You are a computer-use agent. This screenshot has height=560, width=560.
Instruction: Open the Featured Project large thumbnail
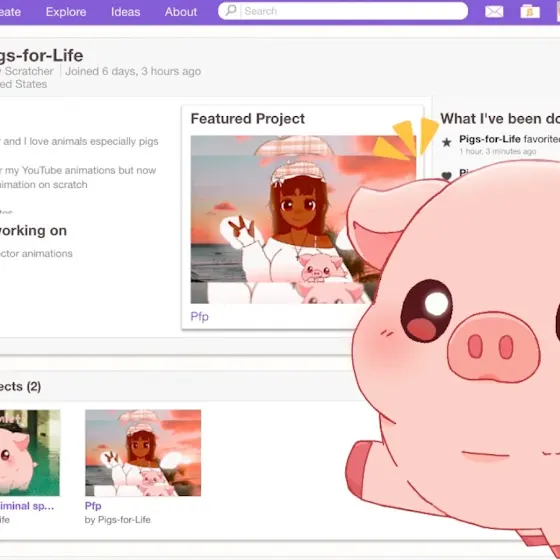[x=281, y=219]
